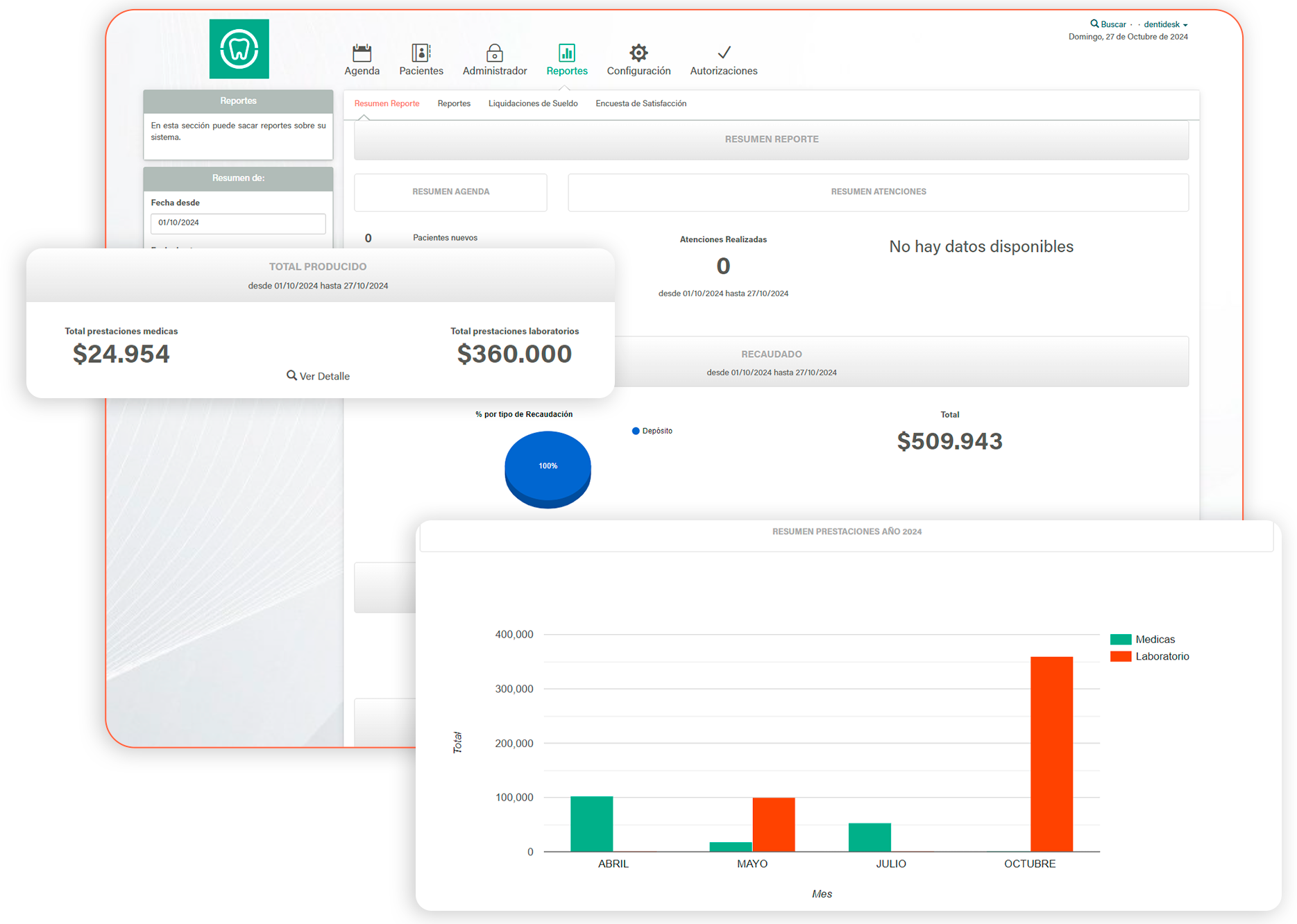1297x924 pixels.
Task: Open the Configuración gear icon
Action: coord(638,53)
